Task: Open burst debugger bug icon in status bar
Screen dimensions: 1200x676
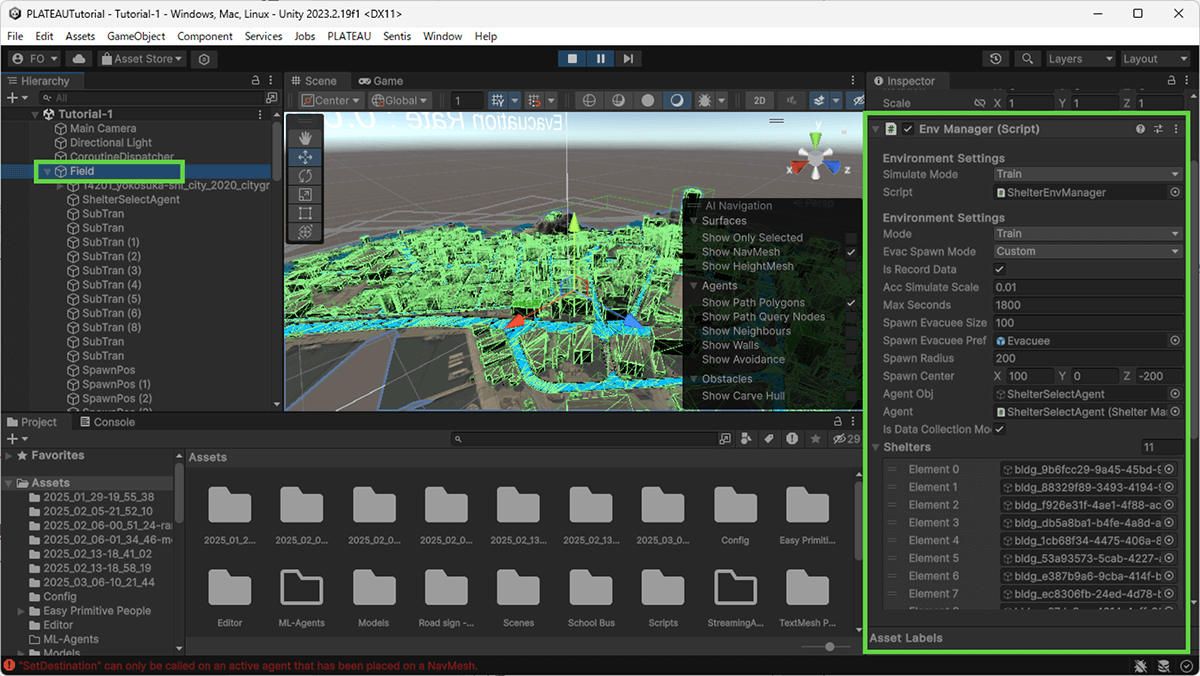Action: click(1141, 666)
